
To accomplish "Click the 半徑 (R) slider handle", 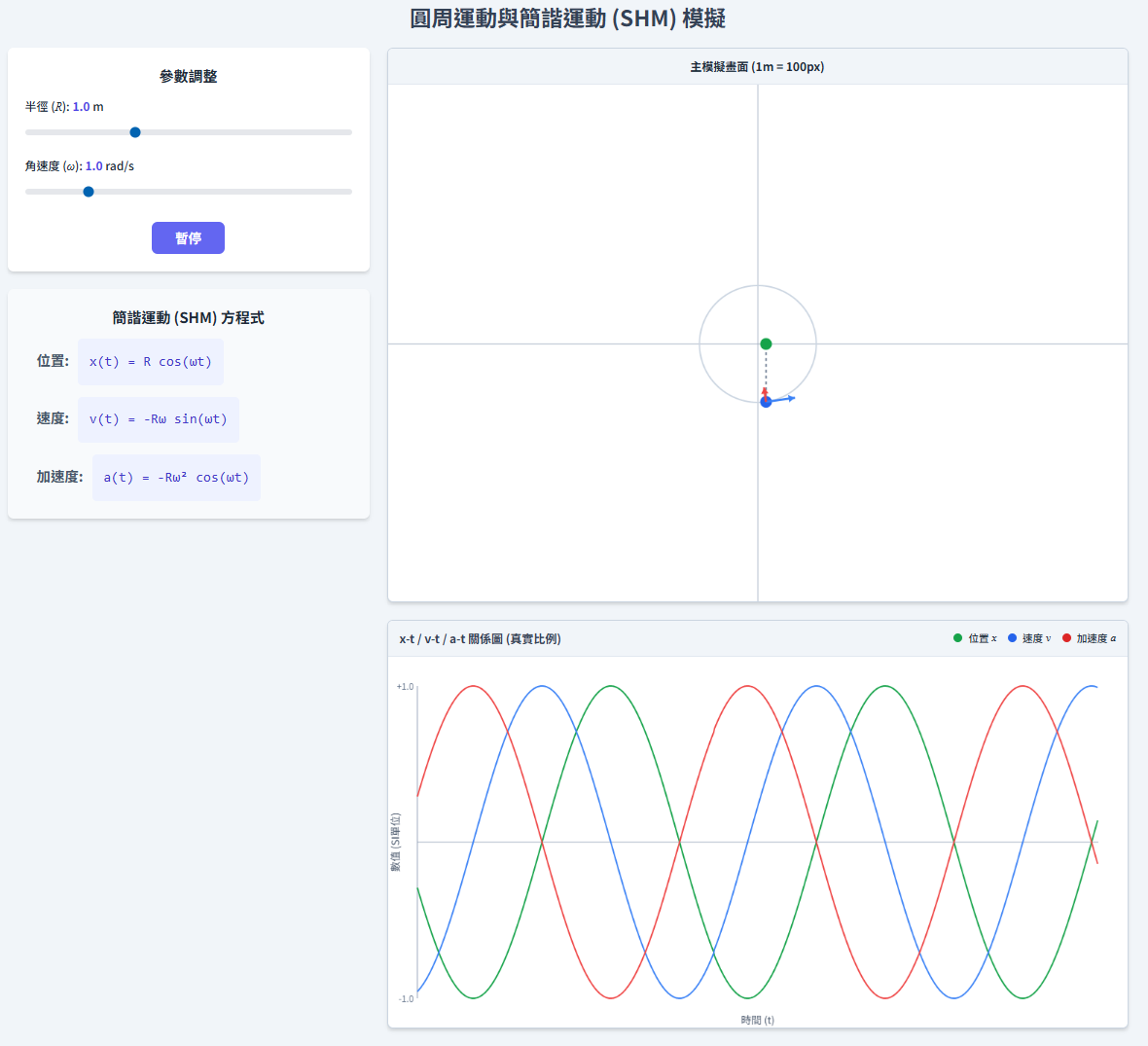I will click(x=135, y=132).
